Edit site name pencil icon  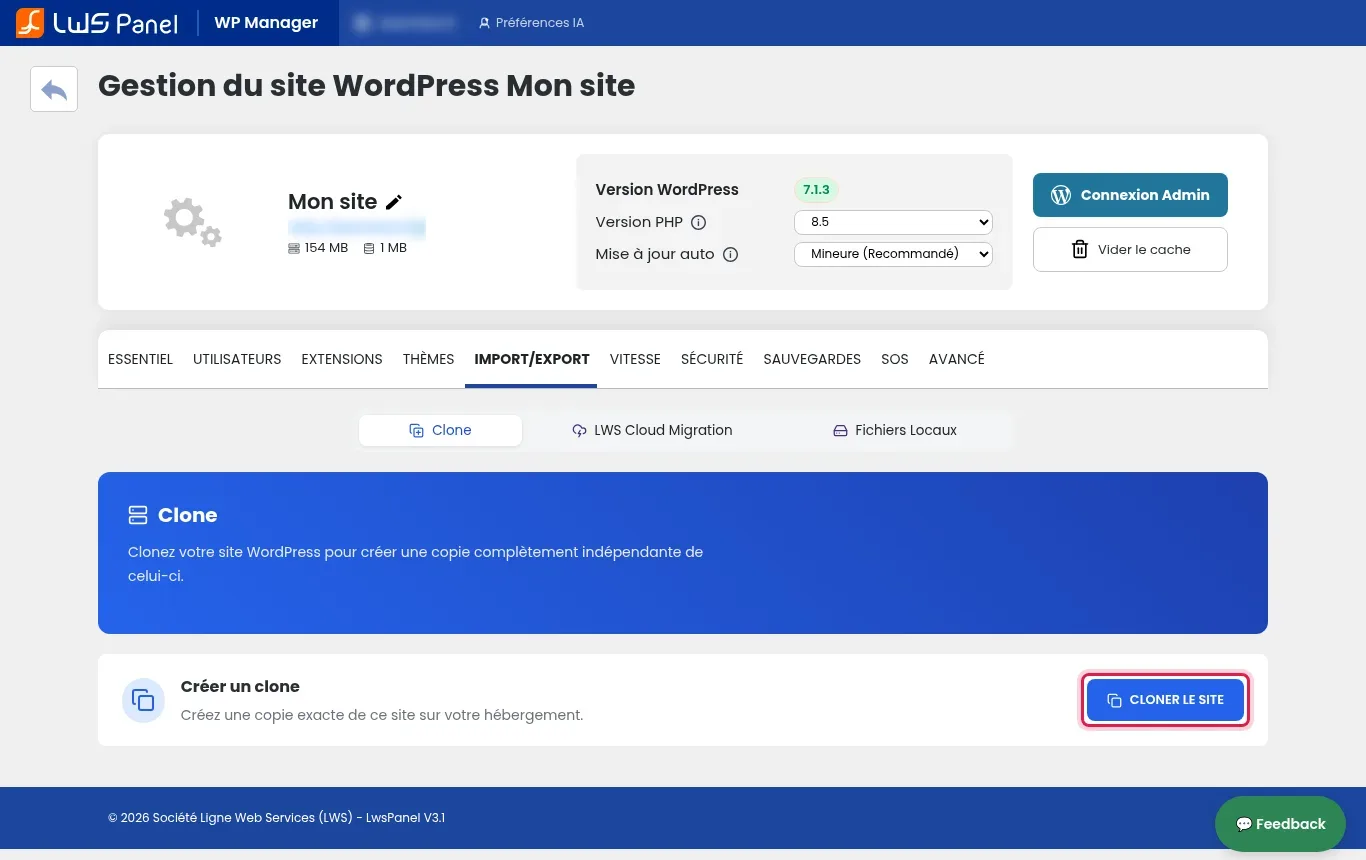coord(394,202)
